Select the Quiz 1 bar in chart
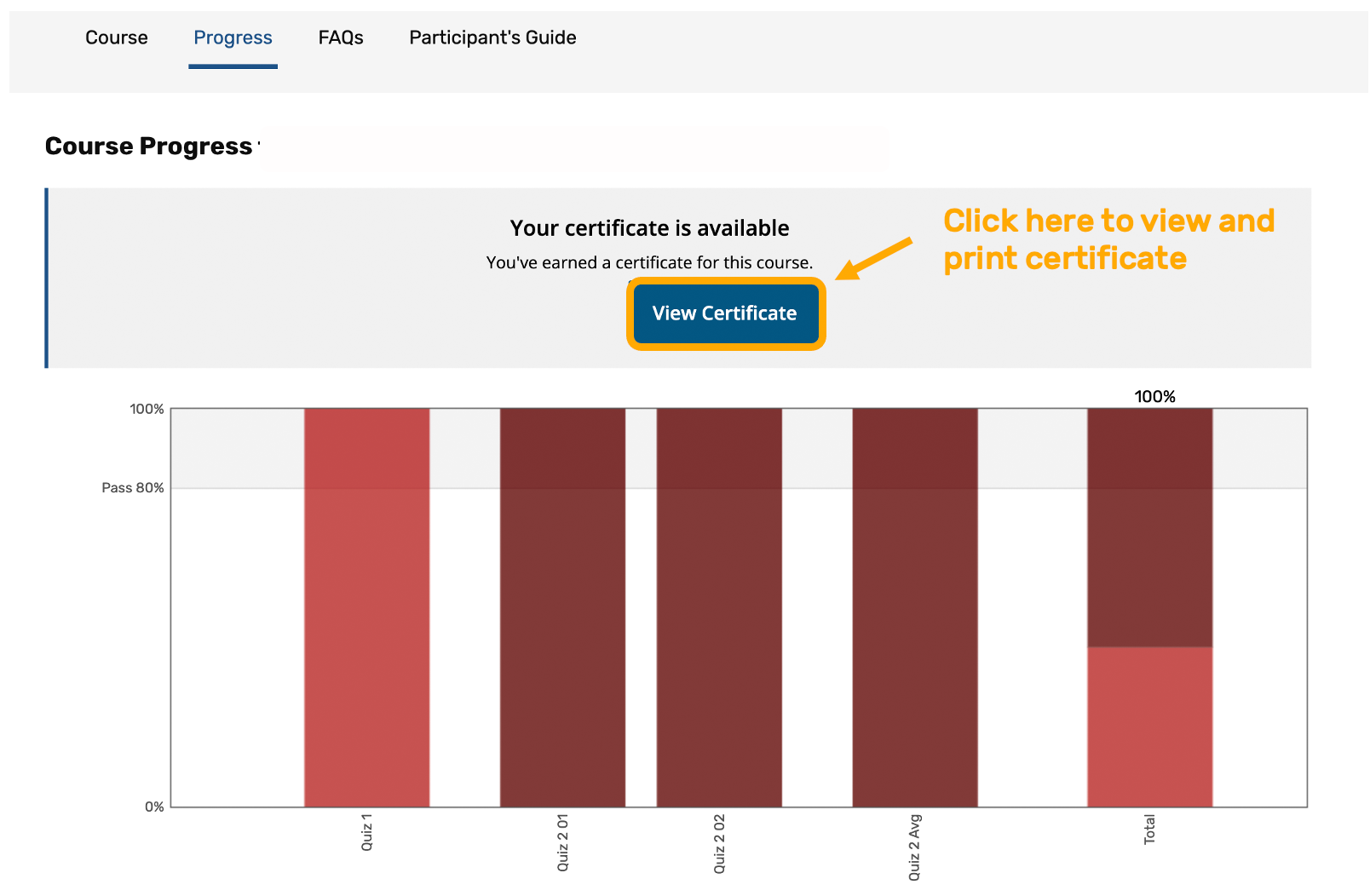Viewport: 1370px width, 896px height. (366, 607)
